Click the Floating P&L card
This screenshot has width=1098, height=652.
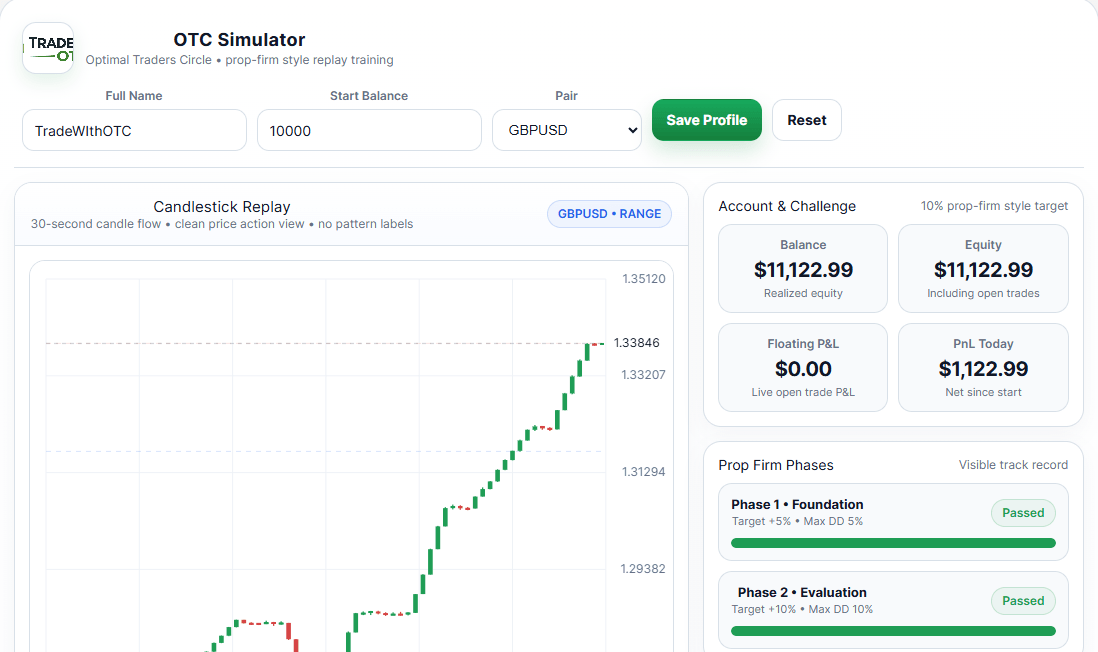tap(802, 367)
